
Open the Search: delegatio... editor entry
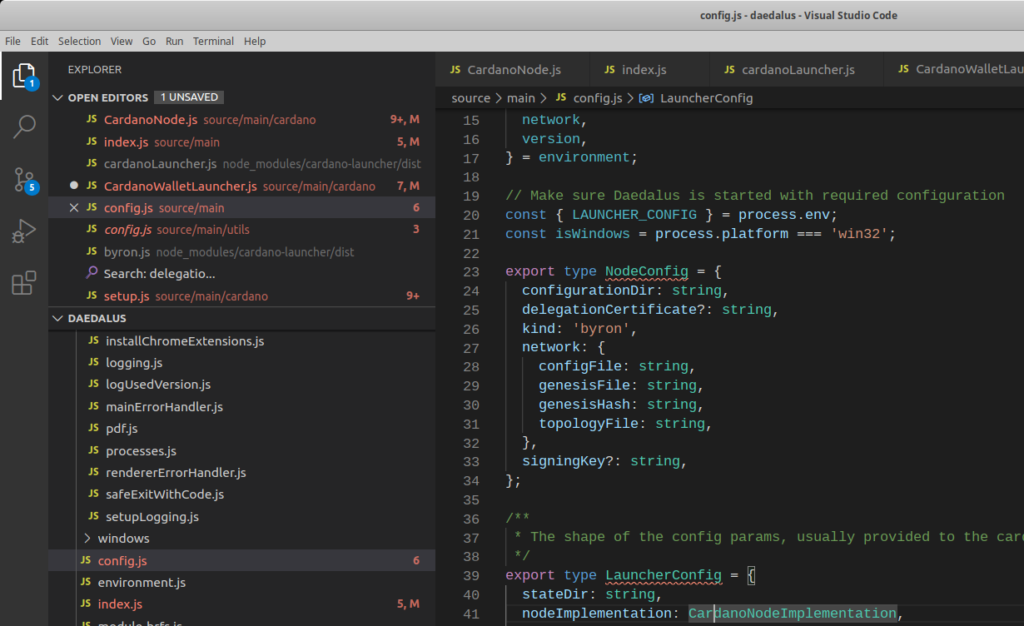[x=242, y=274]
